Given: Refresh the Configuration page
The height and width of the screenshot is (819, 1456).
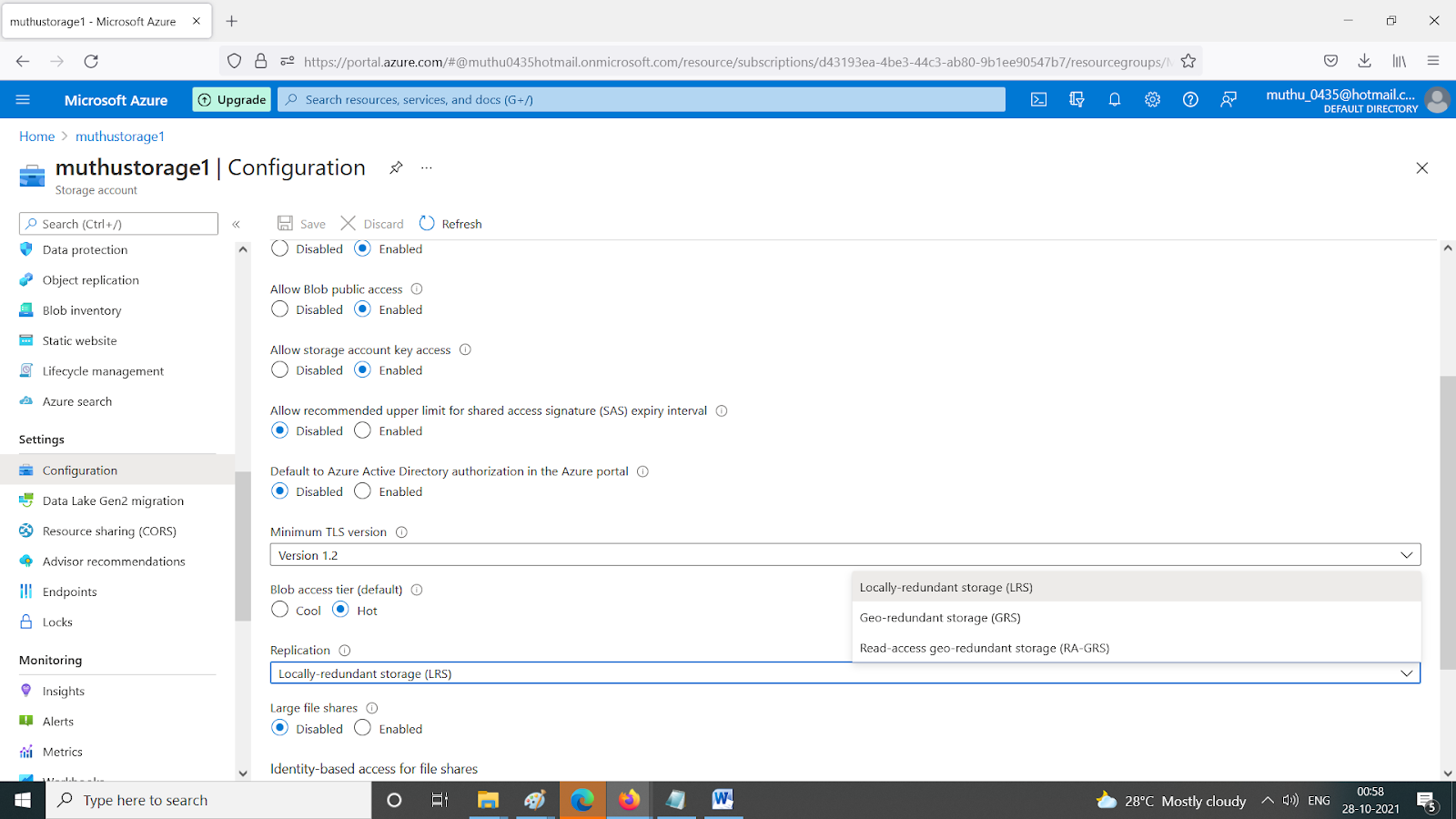Looking at the screenshot, I should point(450,224).
